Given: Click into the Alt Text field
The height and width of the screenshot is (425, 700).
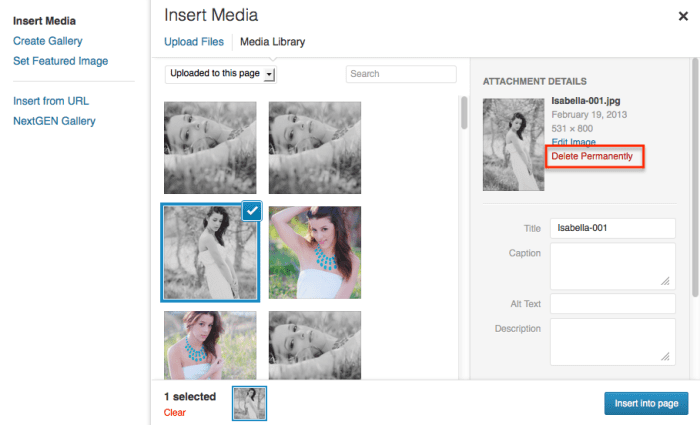Looking at the screenshot, I should [612, 304].
